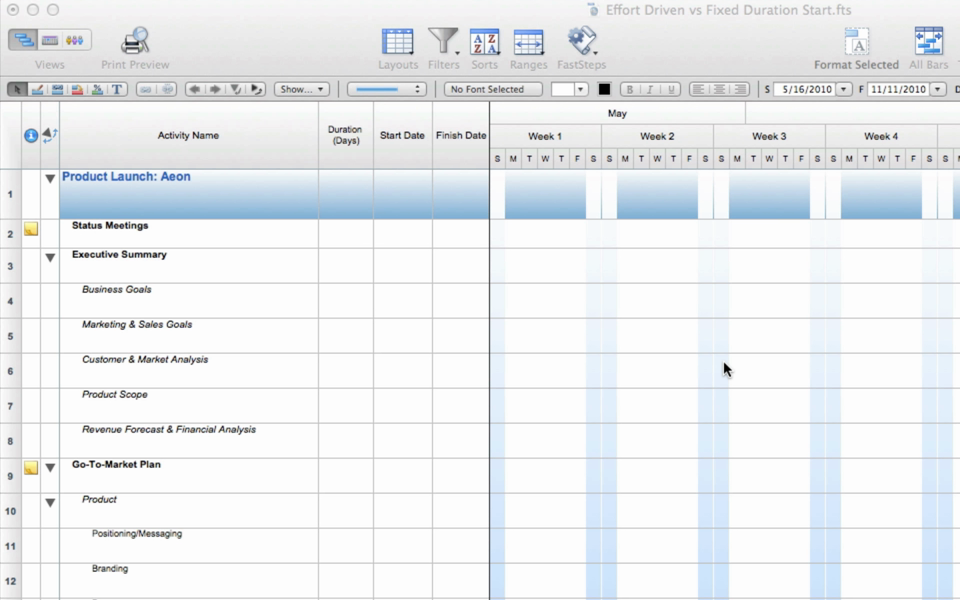Screen dimensions: 960x600
Task: Set center text alignment
Action: coord(719,89)
